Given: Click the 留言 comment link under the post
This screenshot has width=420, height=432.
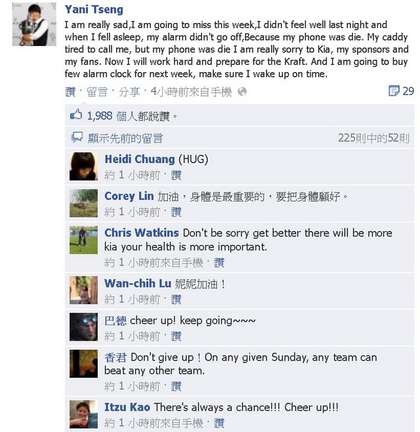Looking at the screenshot, I should point(97,92).
